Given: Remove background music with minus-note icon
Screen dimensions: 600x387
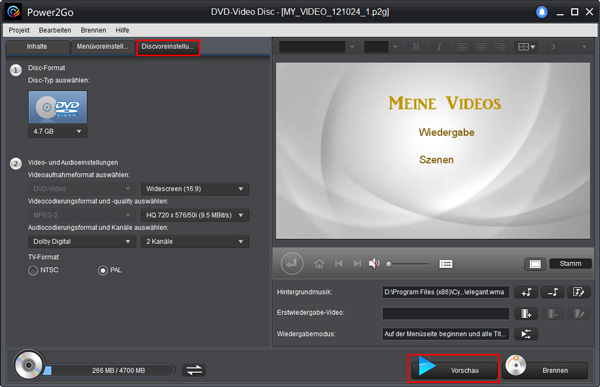Looking at the screenshot, I should (x=553, y=292).
